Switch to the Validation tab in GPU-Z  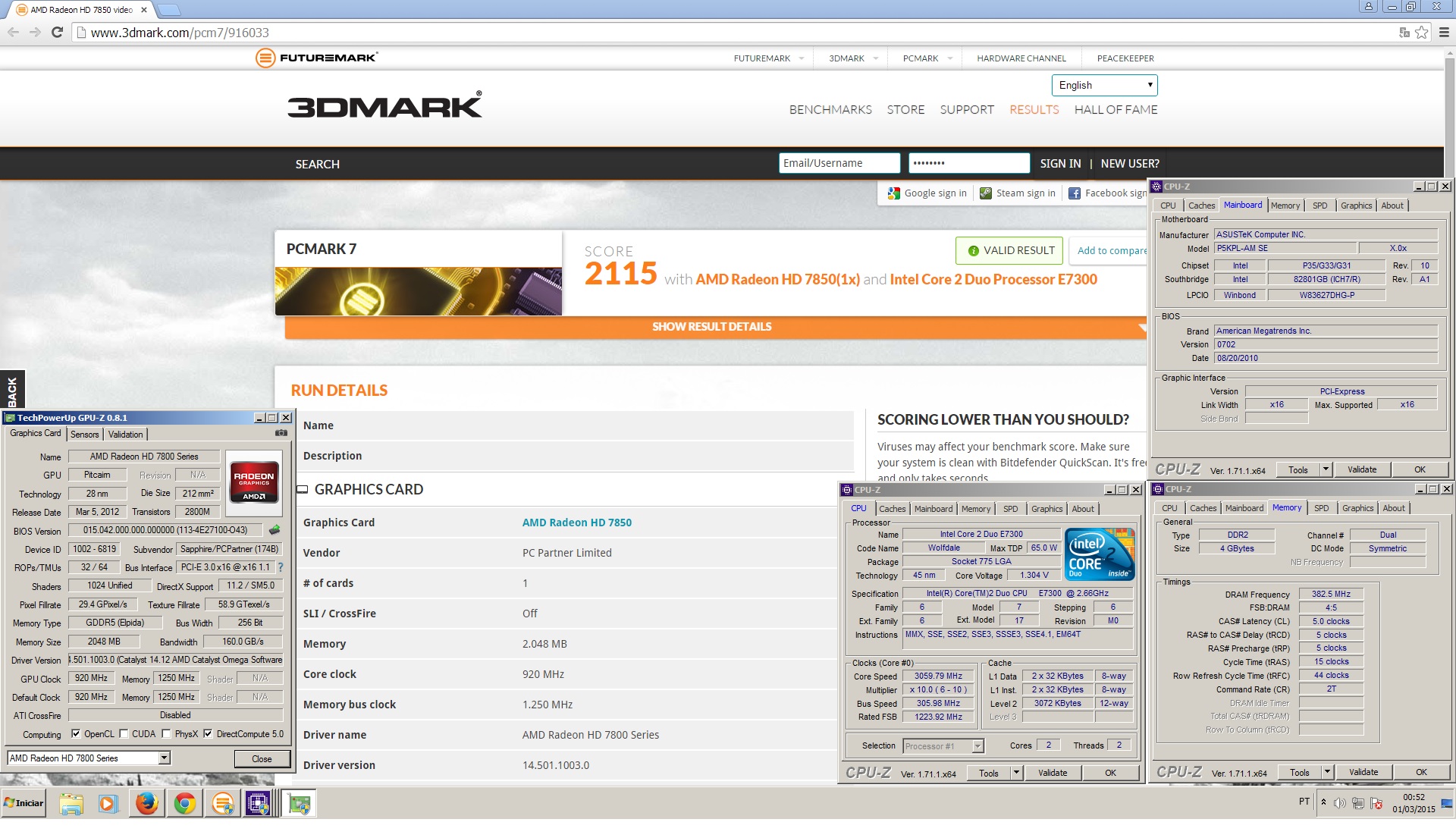[125, 435]
